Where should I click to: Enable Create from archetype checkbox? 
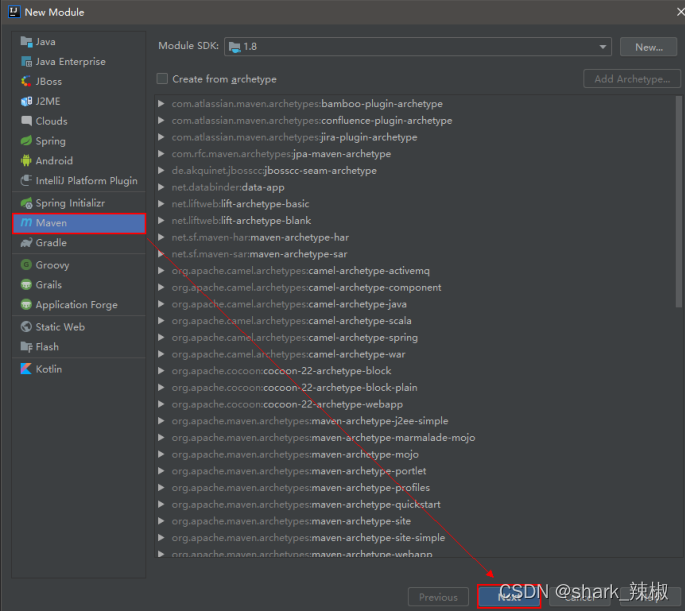pyautogui.click(x=162, y=79)
